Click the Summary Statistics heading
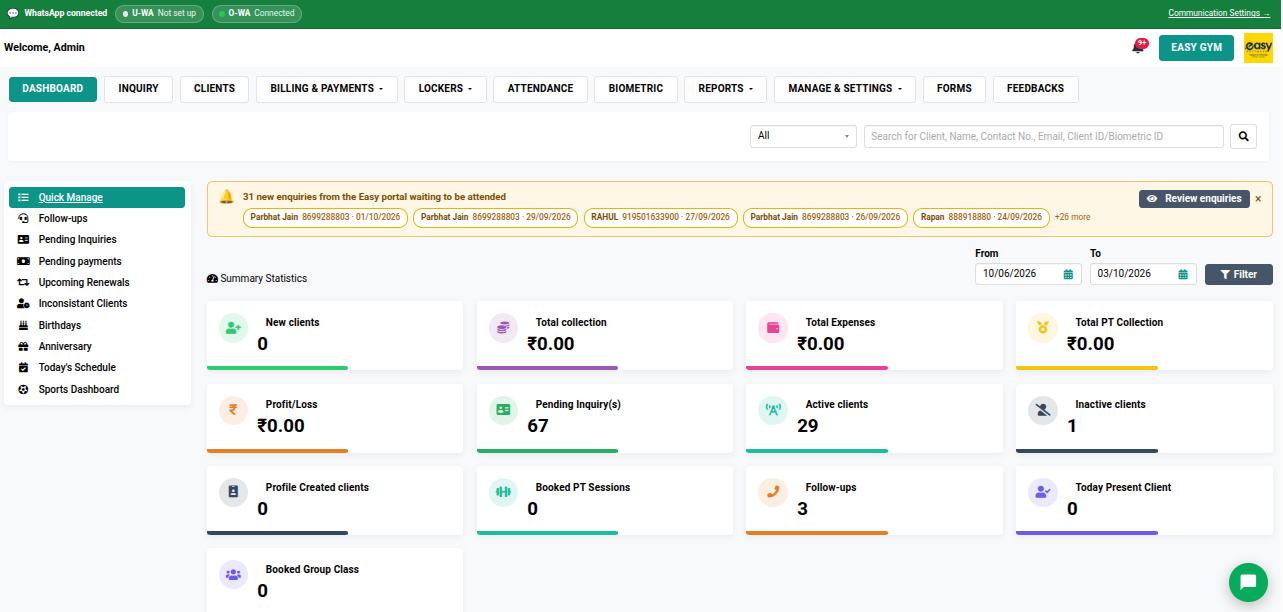The height and width of the screenshot is (612, 1283). (257, 279)
